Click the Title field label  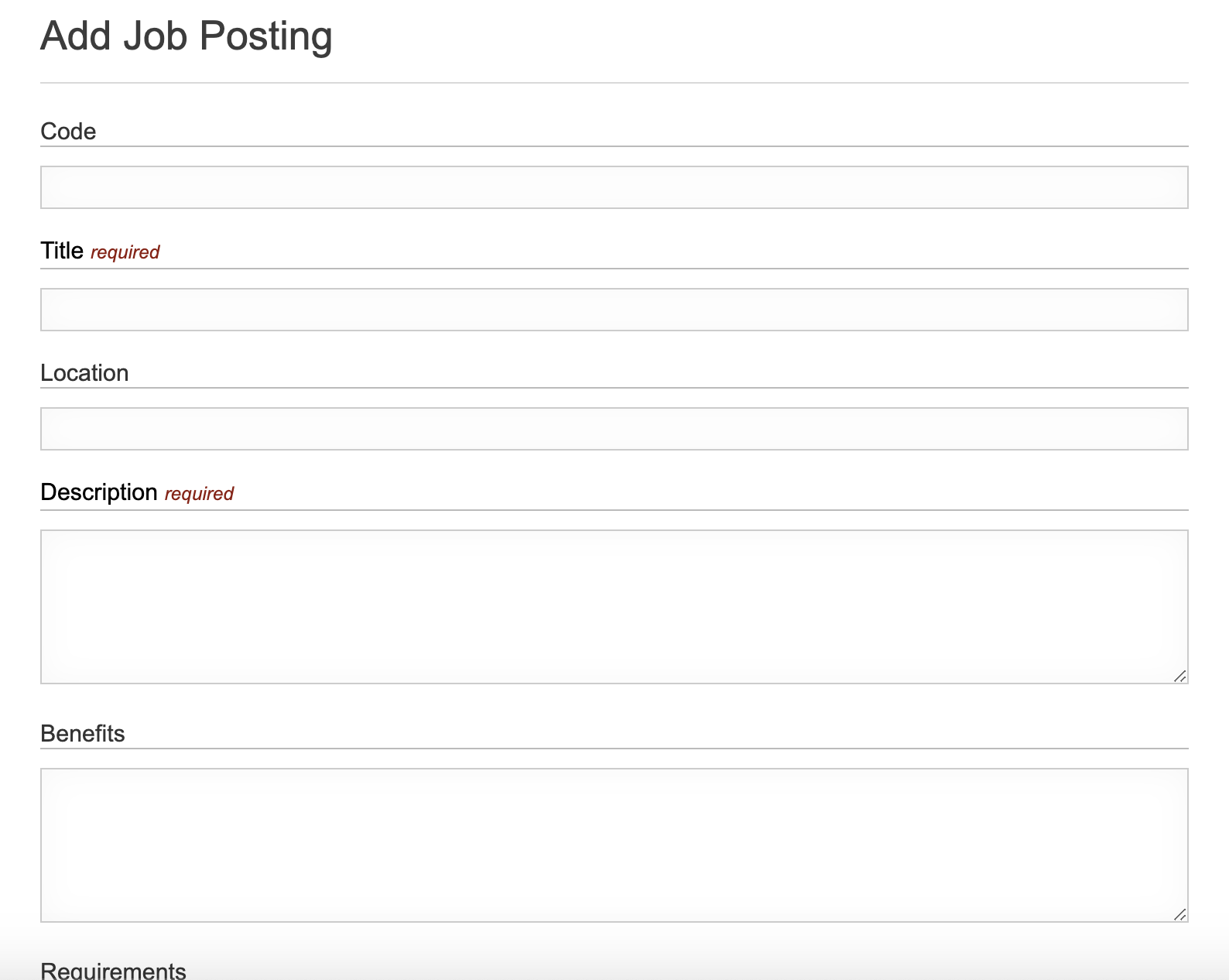pyautogui.click(x=62, y=251)
